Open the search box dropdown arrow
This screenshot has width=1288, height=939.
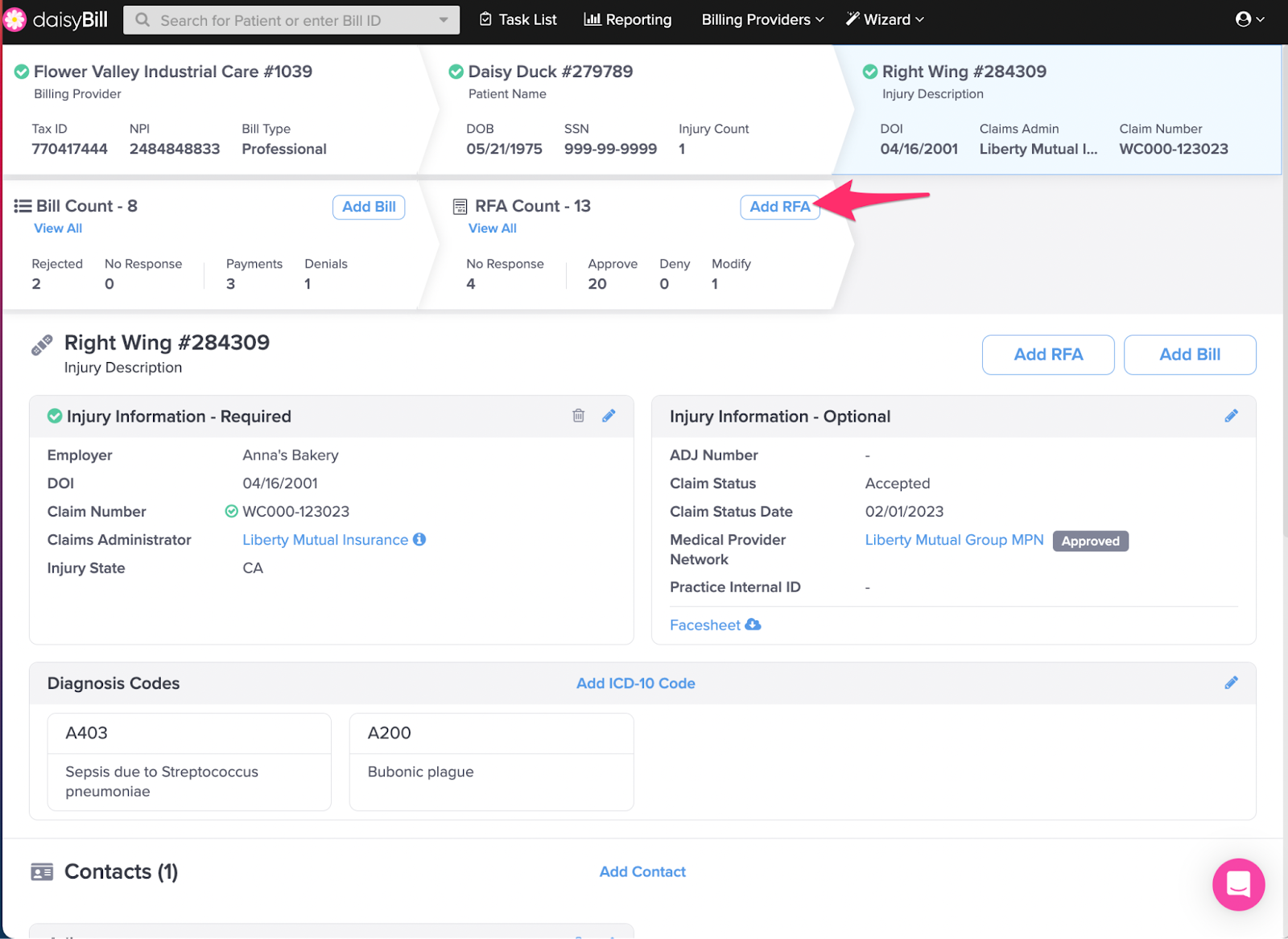(x=444, y=20)
